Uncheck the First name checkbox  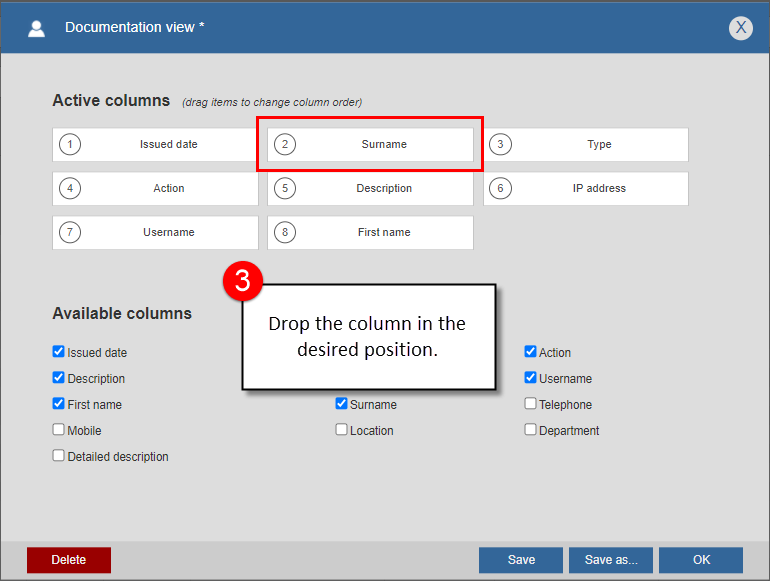pyautogui.click(x=58, y=404)
